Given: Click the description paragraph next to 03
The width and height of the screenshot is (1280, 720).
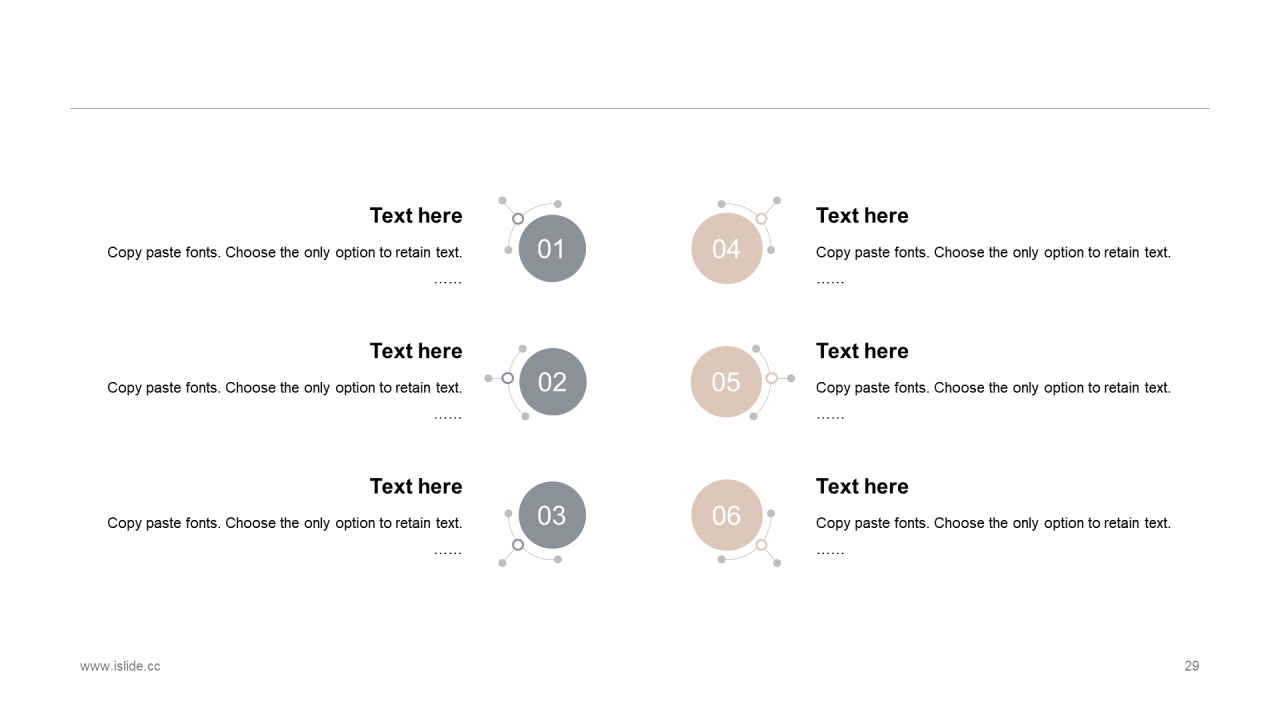Looking at the screenshot, I should pos(285,523).
